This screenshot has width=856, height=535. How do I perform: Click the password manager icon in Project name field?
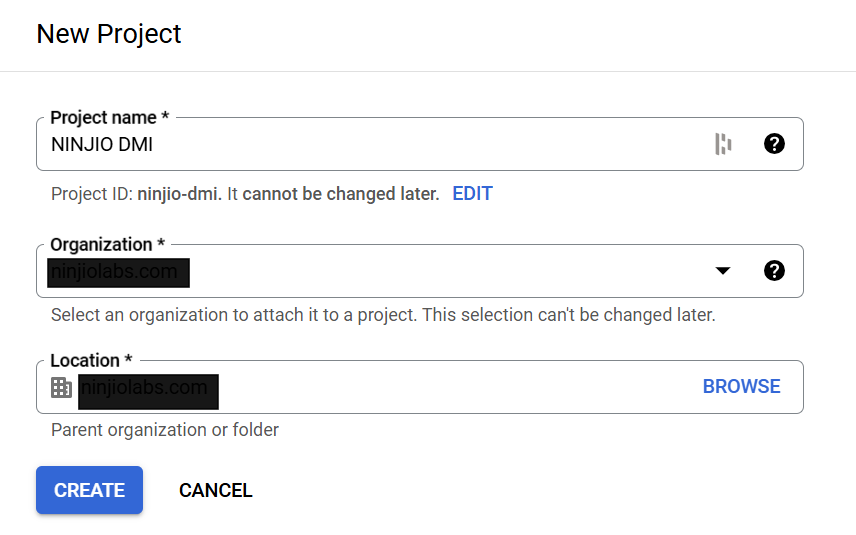[x=723, y=144]
